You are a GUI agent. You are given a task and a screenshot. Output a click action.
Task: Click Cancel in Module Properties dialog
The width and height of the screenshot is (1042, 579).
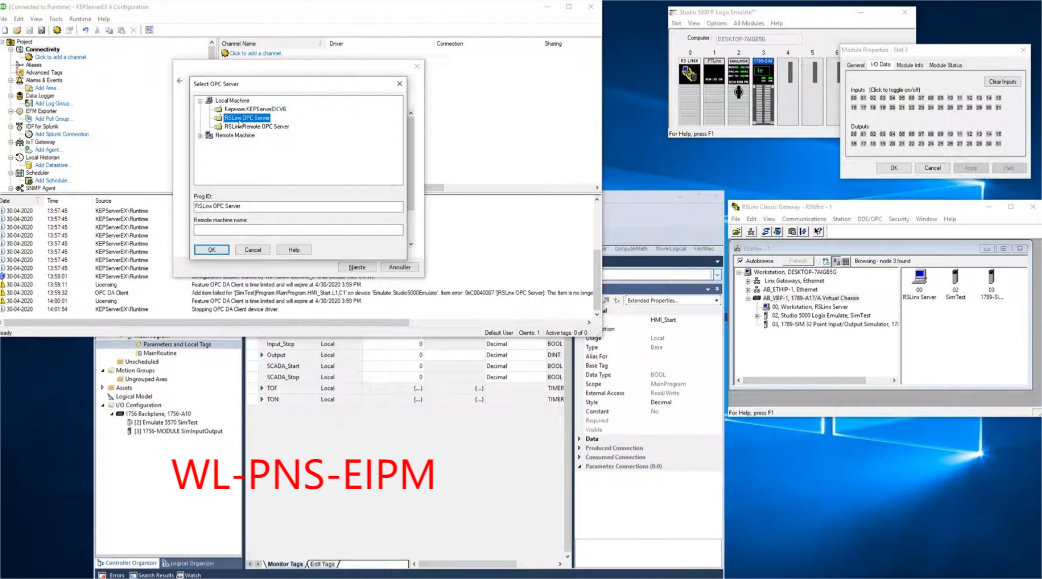coord(932,168)
